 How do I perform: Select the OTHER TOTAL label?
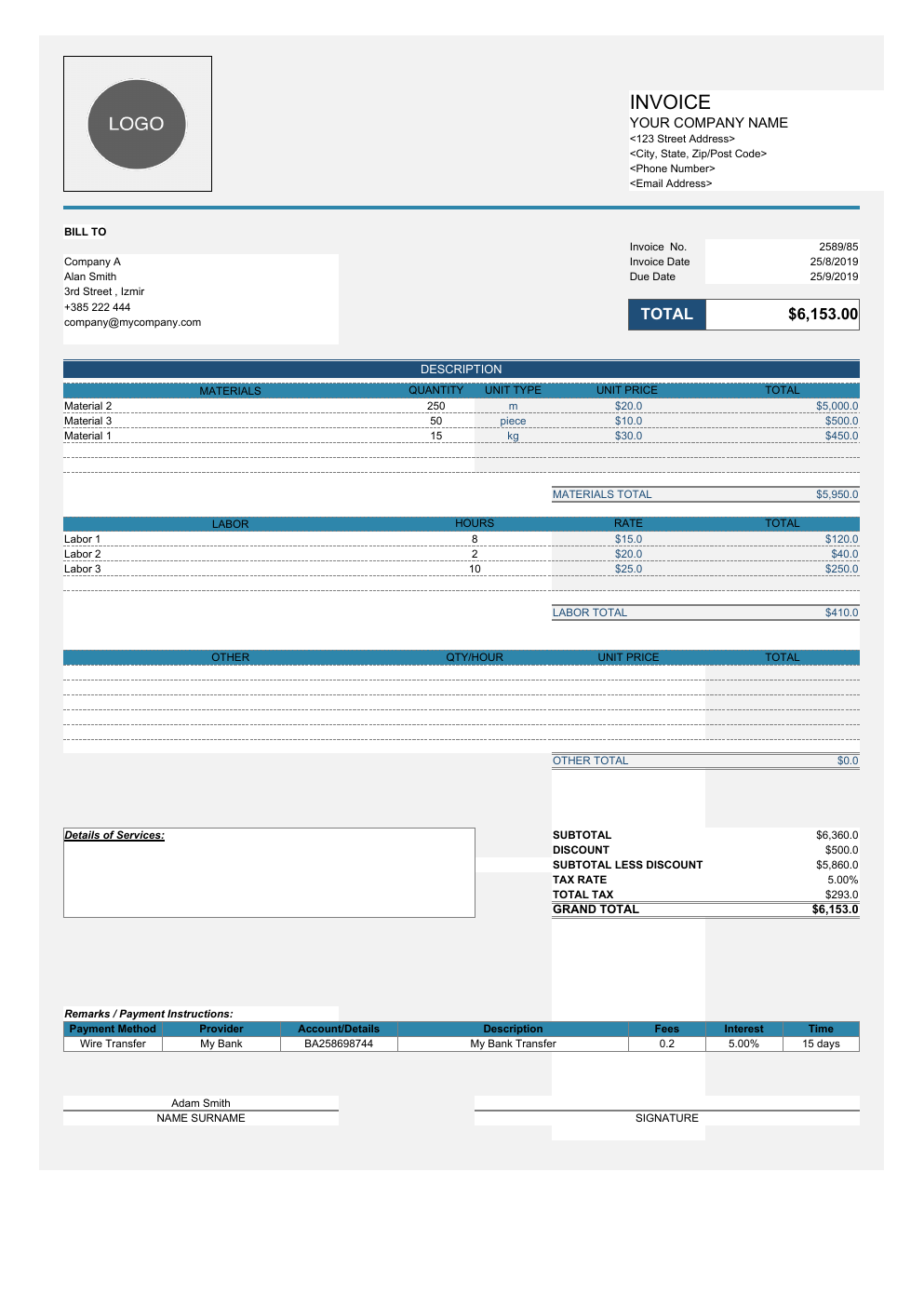point(590,761)
